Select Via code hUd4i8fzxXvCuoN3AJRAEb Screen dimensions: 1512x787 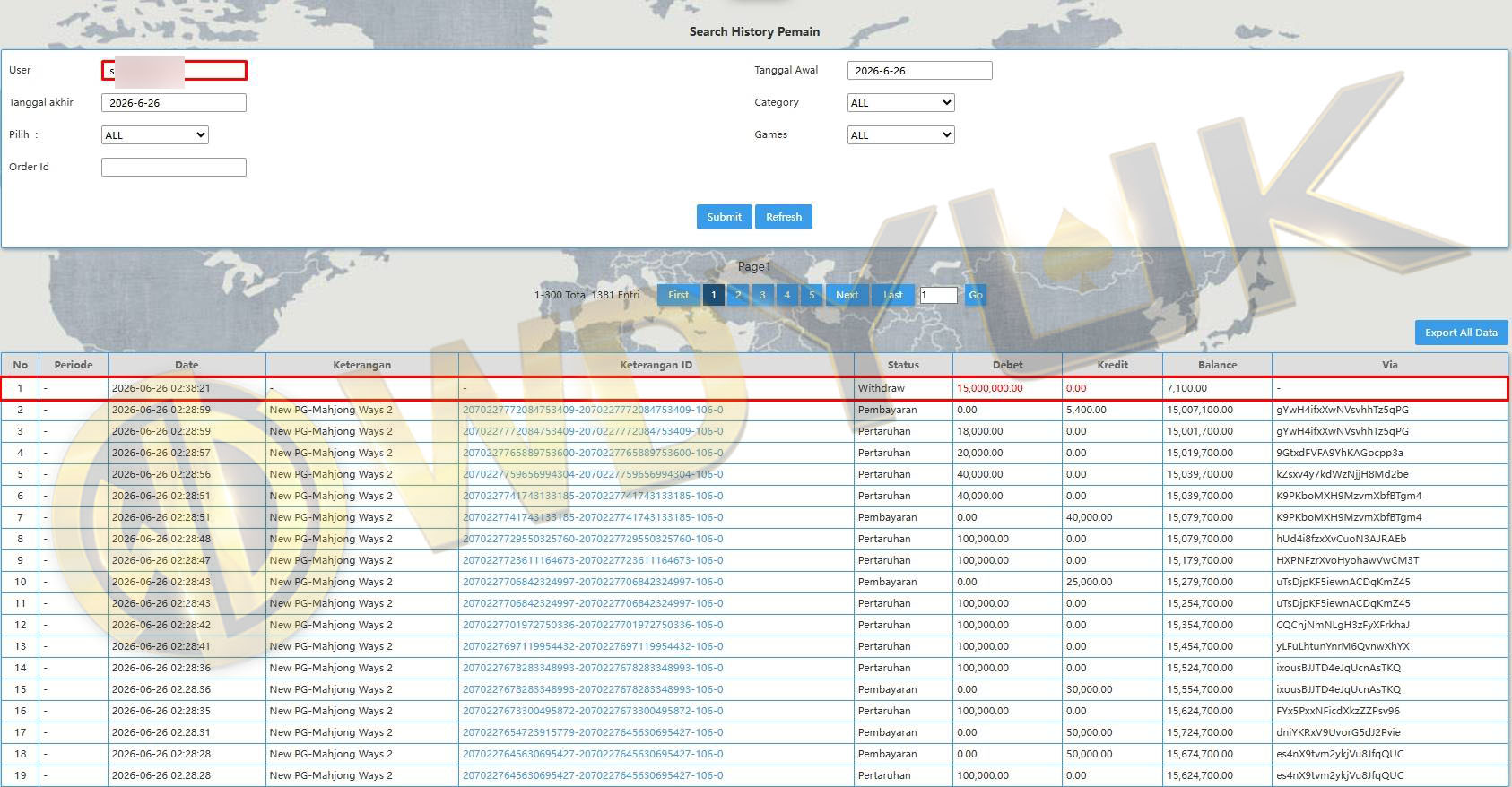click(1342, 539)
